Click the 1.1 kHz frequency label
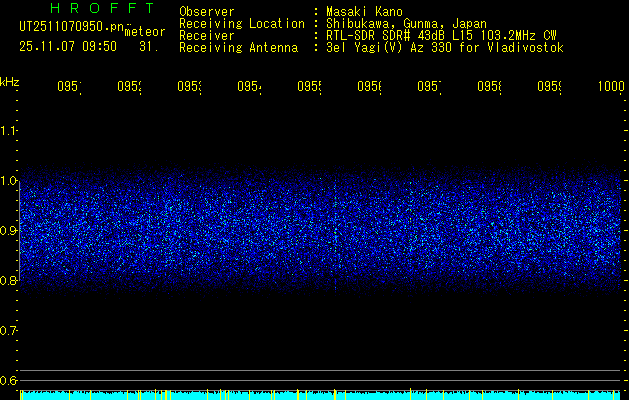629x400 pixels. (8, 130)
